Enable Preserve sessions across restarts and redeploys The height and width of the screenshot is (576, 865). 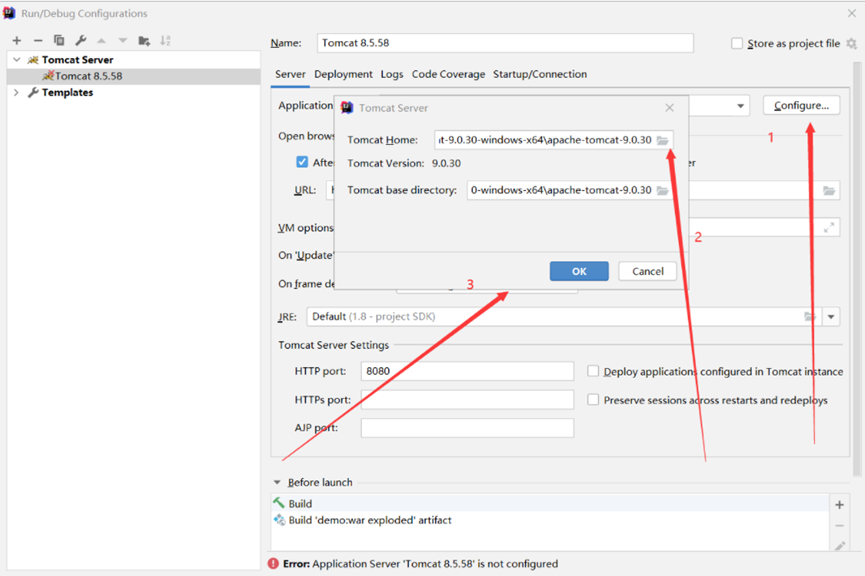[593, 399]
